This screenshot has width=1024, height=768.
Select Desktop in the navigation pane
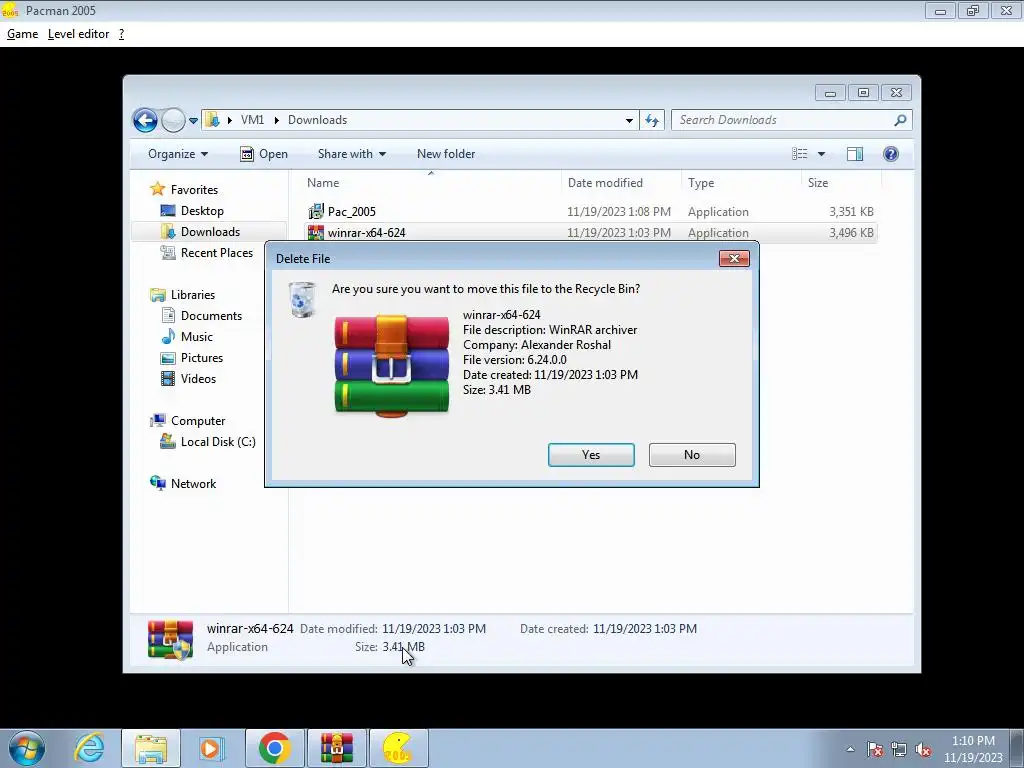click(202, 211)
